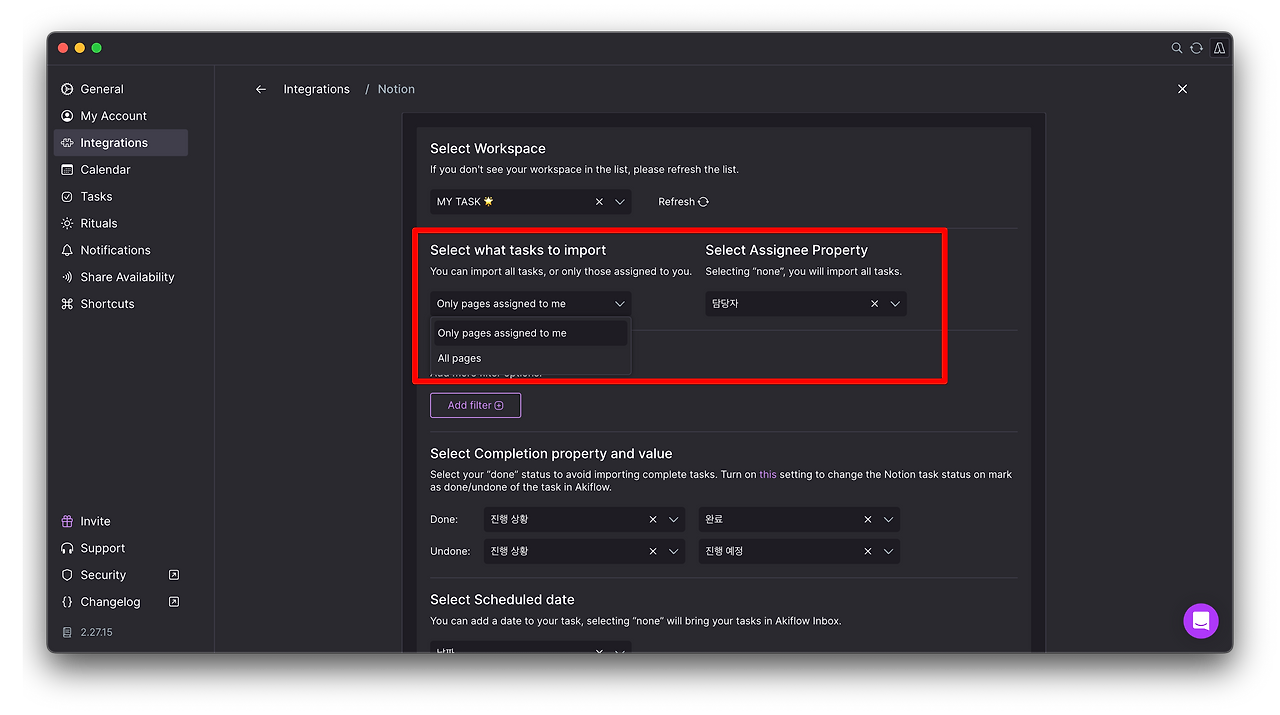Image resolution: width=1280 pixels, height=715 pixels.
Task: Click the Akiflow logo icon in title bar
Action: 1219,48
